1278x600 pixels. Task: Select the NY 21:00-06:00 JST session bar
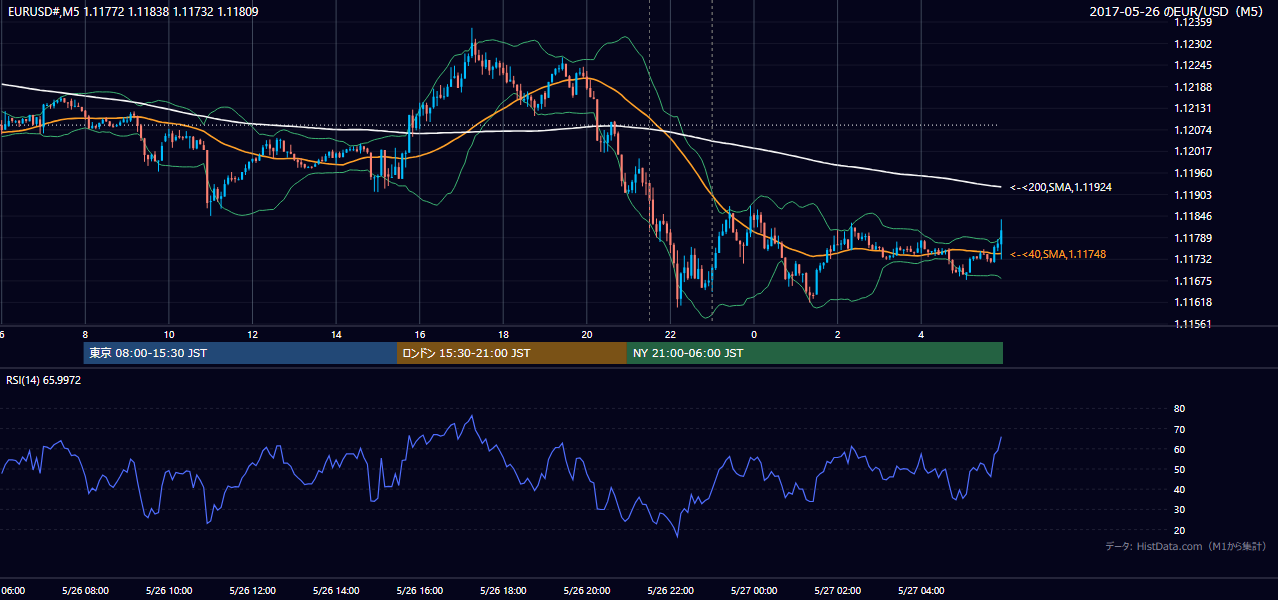tap(815, 353)
